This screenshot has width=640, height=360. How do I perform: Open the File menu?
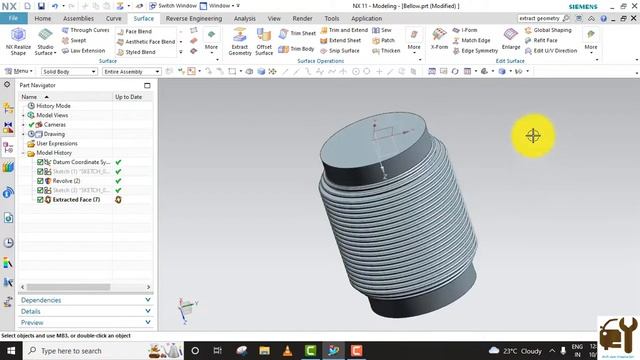pyautogui.click(x=13, y=18)
